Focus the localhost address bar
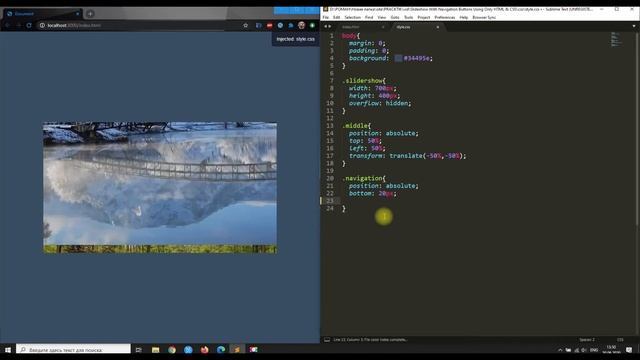The width and height of the screenshot is (640, 360). [x=139, y=25]
